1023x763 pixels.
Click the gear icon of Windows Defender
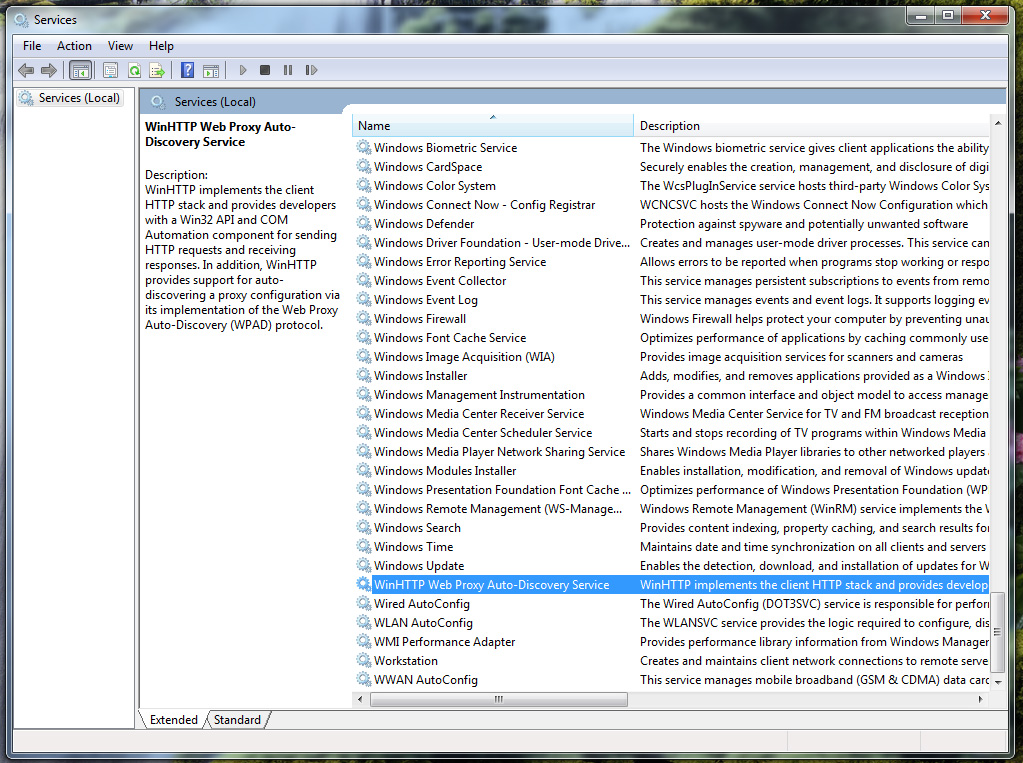pyautogui.click(x=363, y=223)
